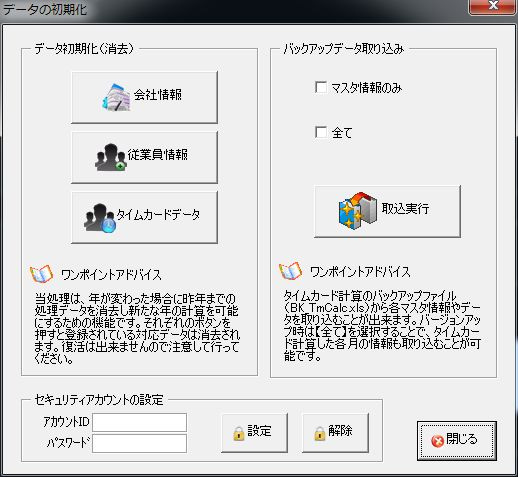The height and width of the screenshot is (477, 518).
Task: Click the セキュリティアカウントの設定 label
Action: (x=99, y=400)
